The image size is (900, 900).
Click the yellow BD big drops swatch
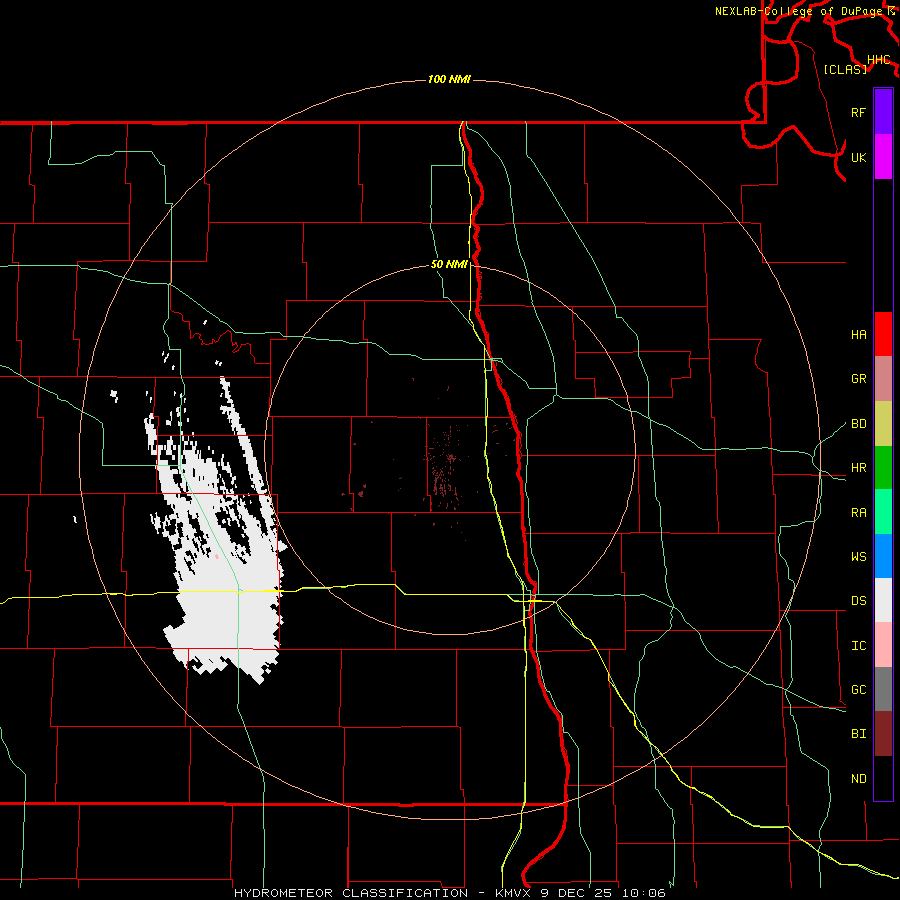[883, 424]
